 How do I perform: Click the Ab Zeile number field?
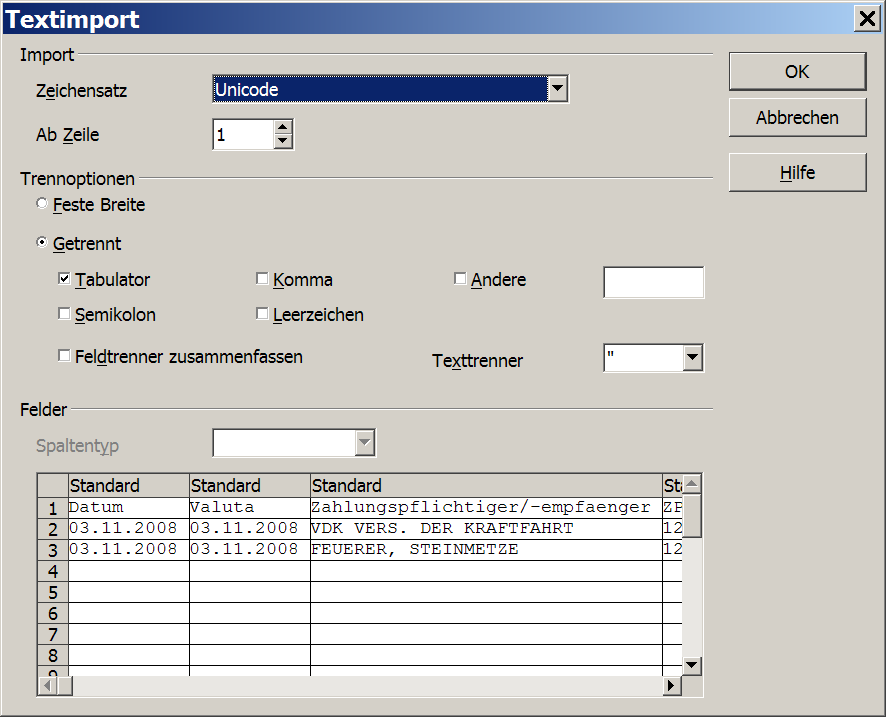(x=242, y=135)
